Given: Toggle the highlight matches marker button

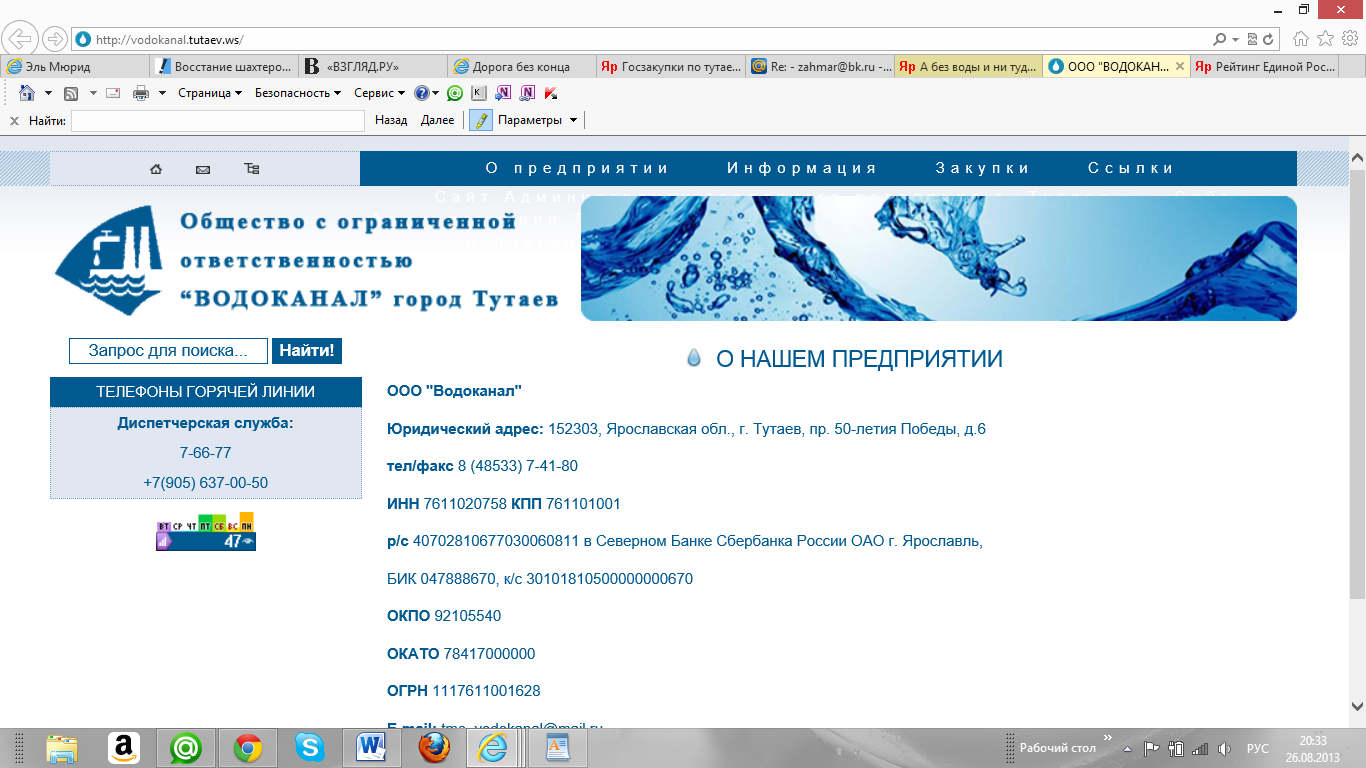Looking at the screenshot, I should tap(481, 121).
